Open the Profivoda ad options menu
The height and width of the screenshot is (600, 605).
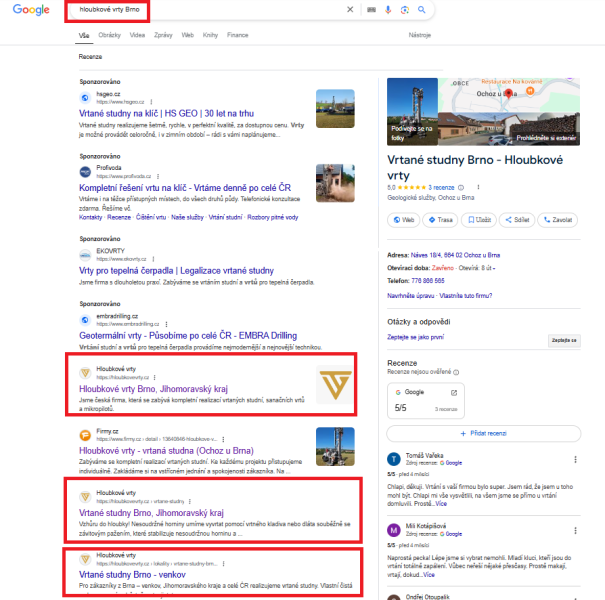click(x=158, y=176)
